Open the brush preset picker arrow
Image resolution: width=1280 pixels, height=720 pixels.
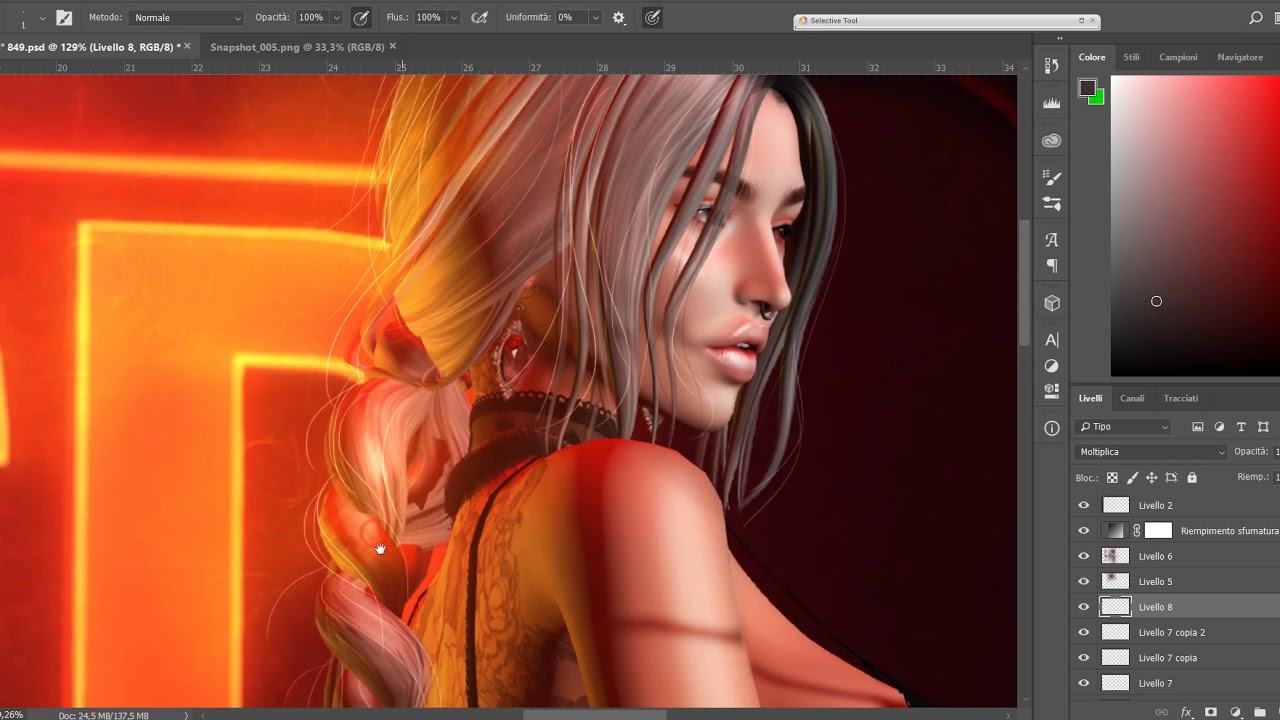42,18
